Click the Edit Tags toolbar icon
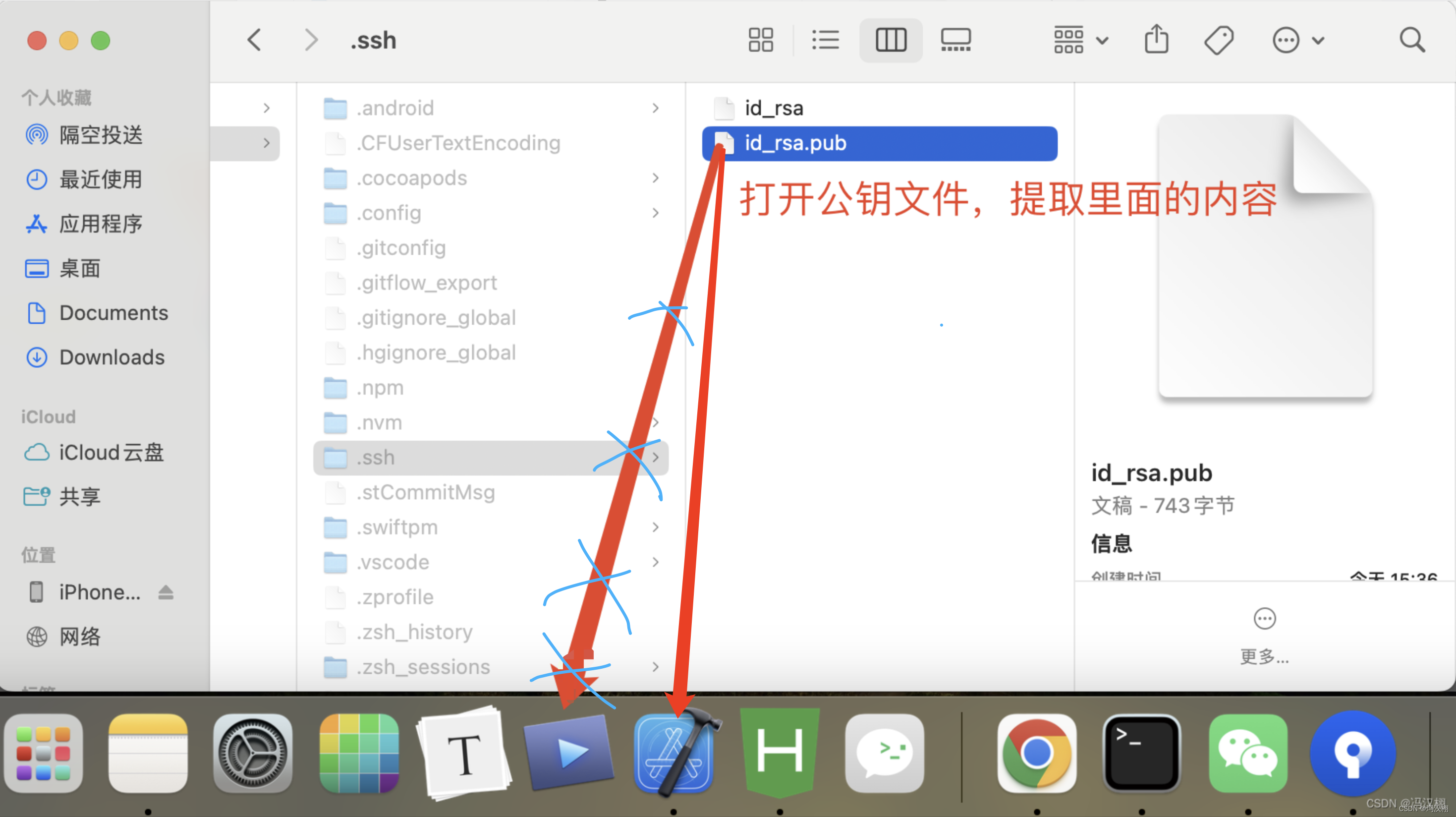This screenshot has height=817, width=1456. click(1219, 40)
